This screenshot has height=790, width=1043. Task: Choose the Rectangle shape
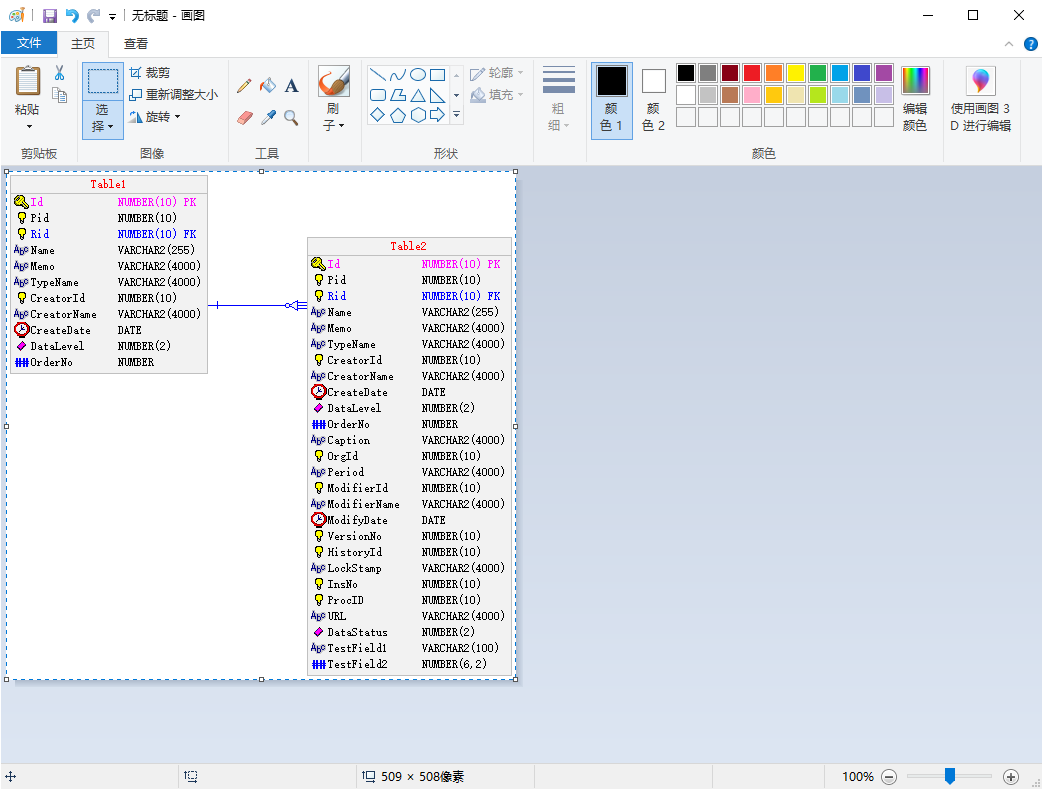tap(438, 74)
